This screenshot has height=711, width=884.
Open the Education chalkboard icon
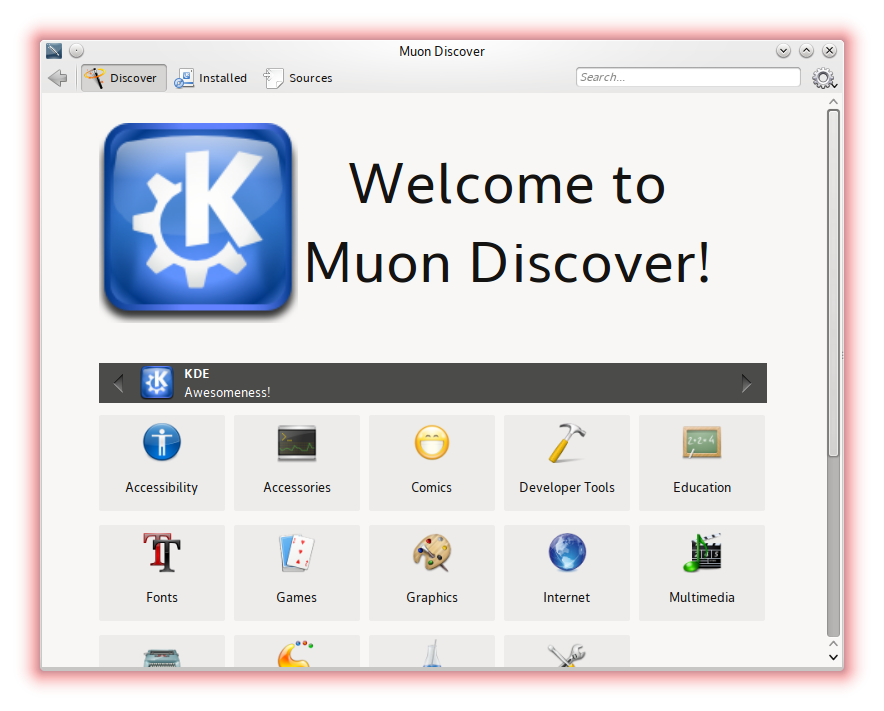[x=702, y=443]
